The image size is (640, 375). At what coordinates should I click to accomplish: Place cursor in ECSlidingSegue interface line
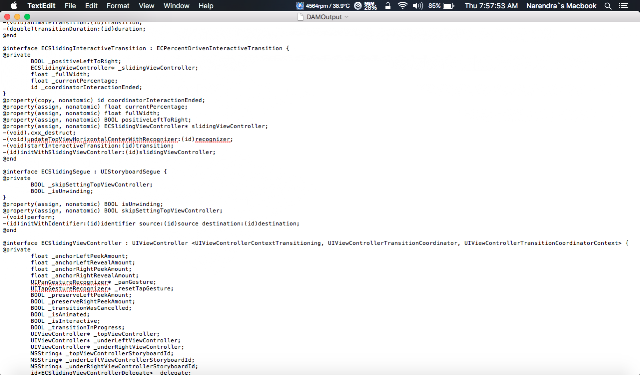click(85, 171)
